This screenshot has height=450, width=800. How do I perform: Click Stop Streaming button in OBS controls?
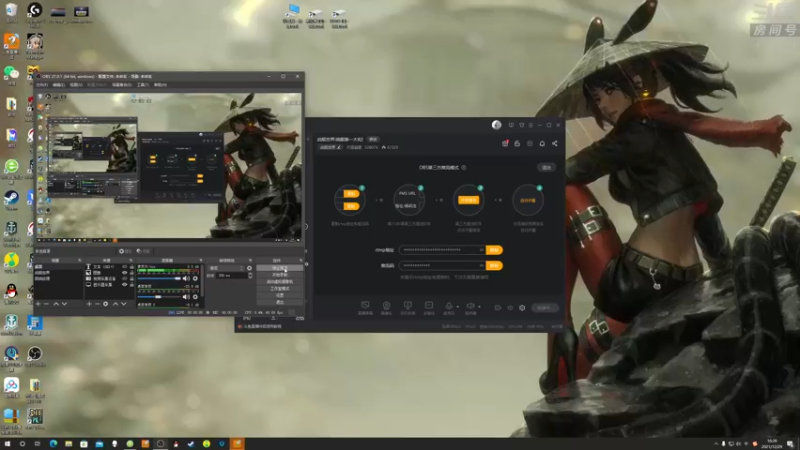(x=280, y=268)
